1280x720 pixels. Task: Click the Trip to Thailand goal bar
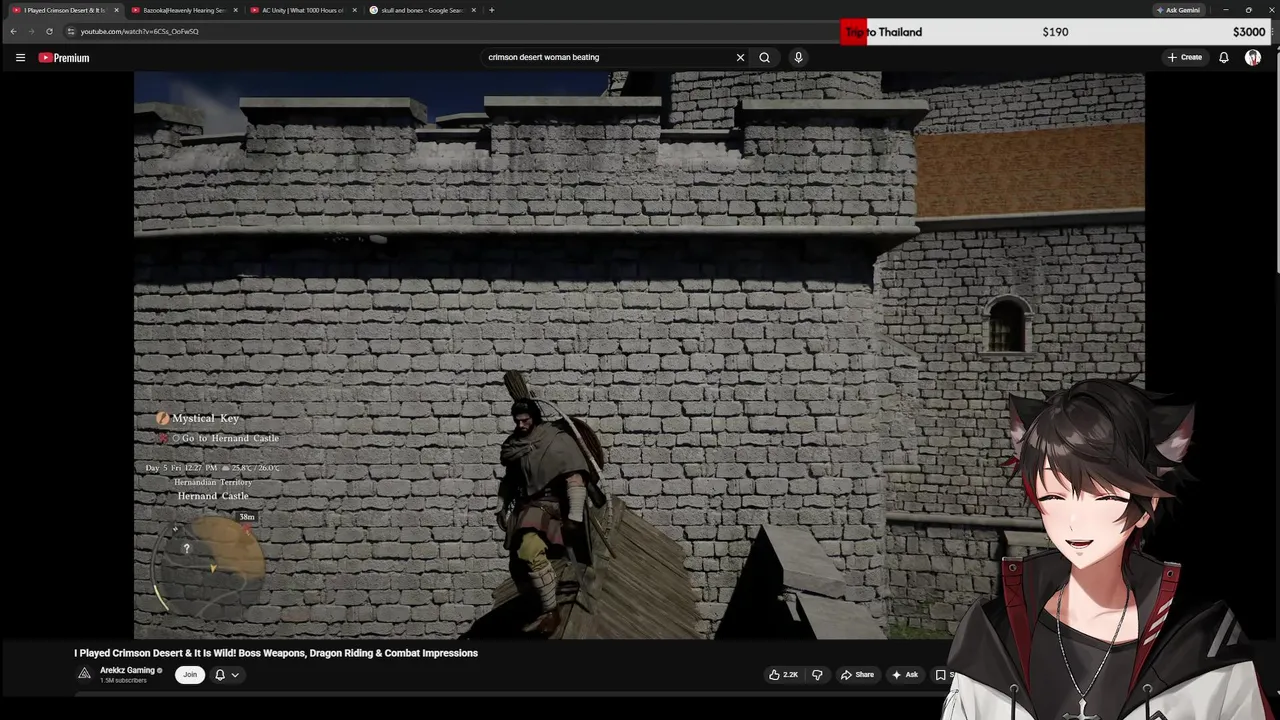coord(1056,32)
